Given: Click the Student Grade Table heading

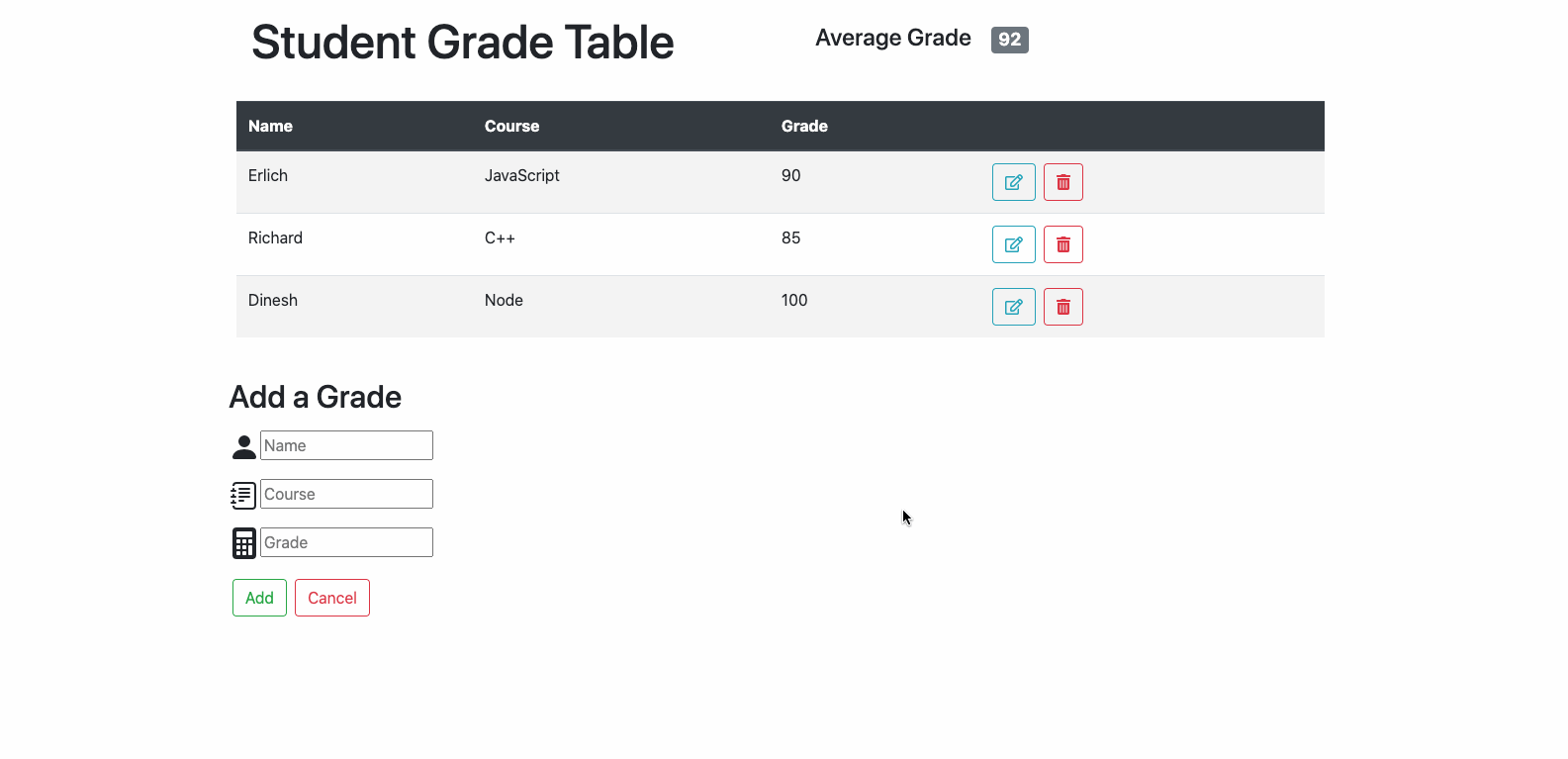Looking at the screenshot, I should coord(462,43).
